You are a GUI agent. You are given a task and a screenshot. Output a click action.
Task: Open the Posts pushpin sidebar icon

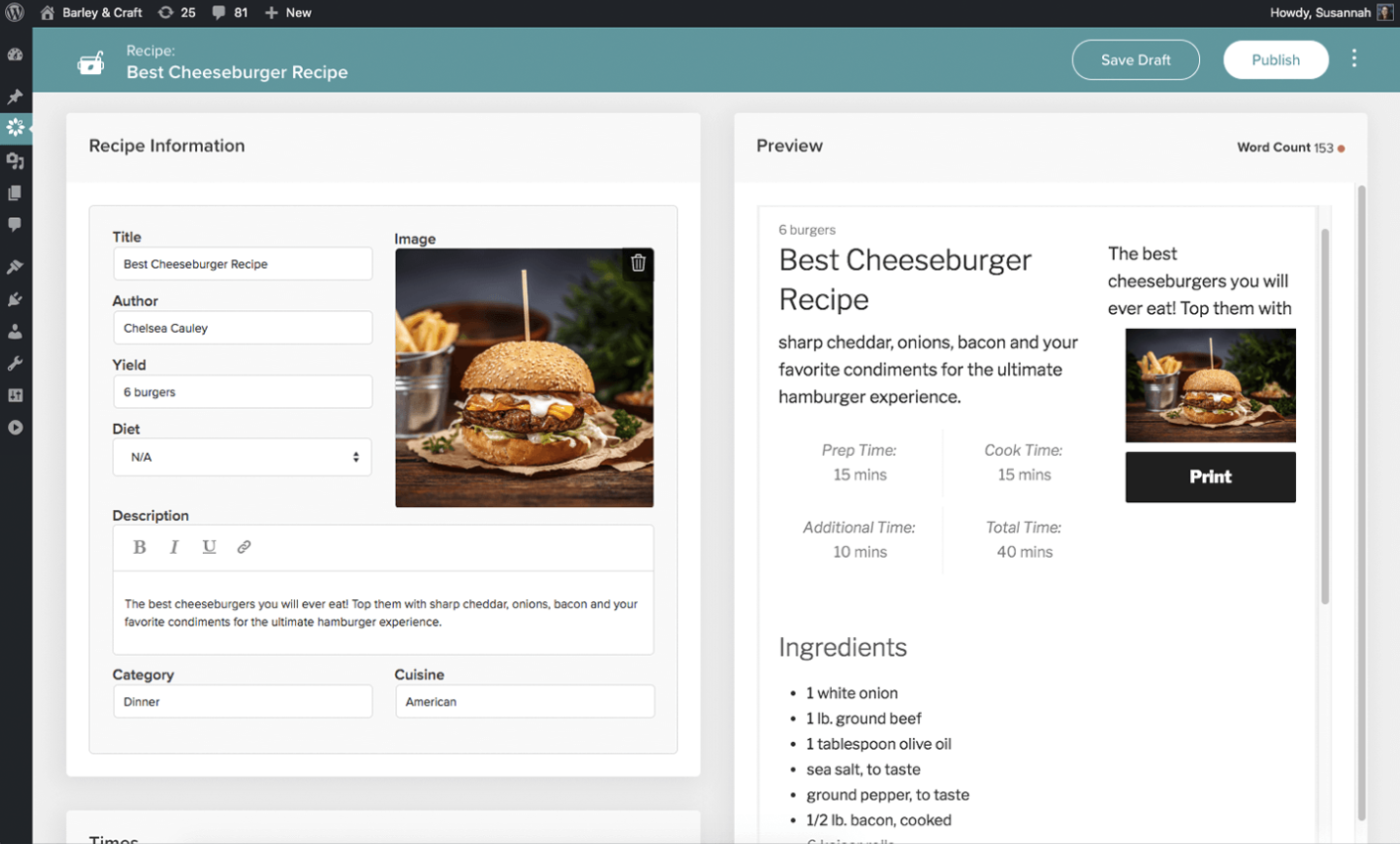15,96
